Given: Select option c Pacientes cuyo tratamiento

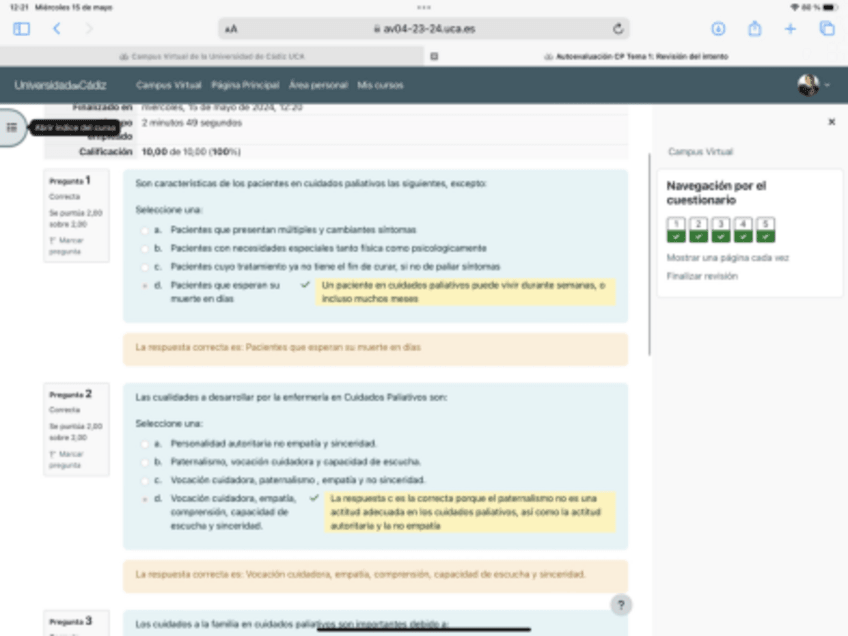Looking at the screenshot, I should point(144,267).
